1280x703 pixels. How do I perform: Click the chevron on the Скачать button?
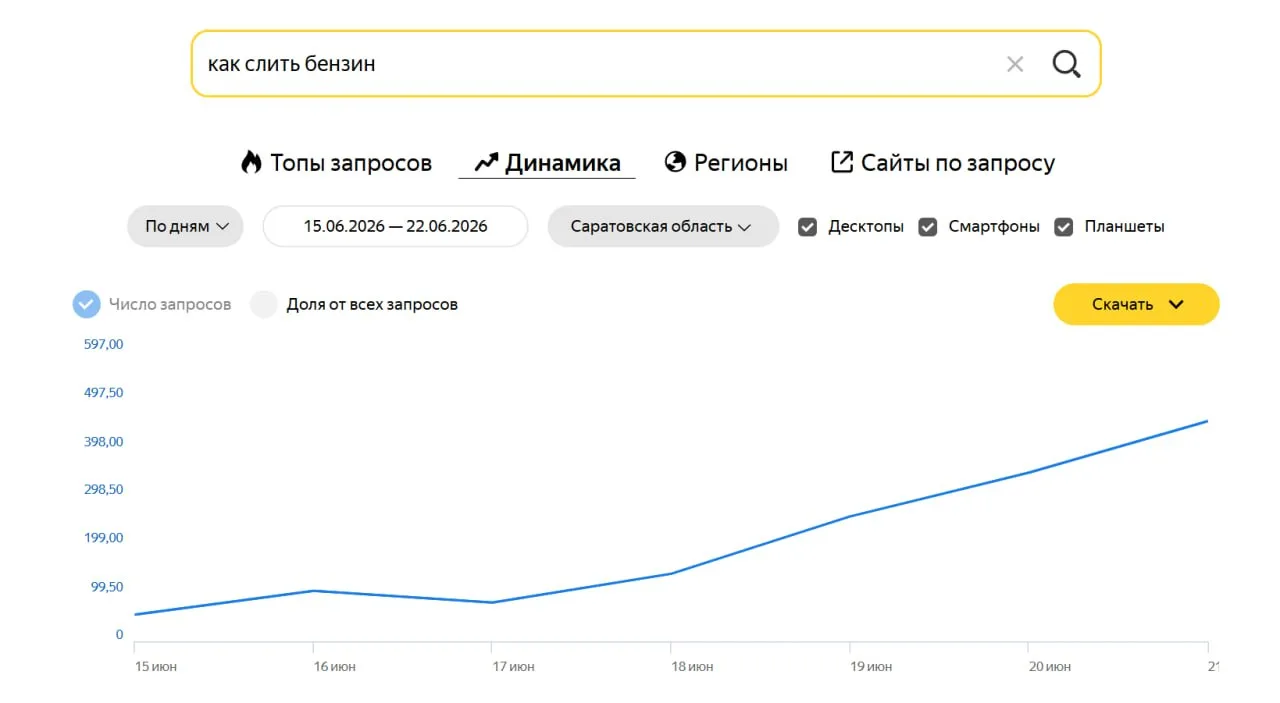(x=1176, y=304)
